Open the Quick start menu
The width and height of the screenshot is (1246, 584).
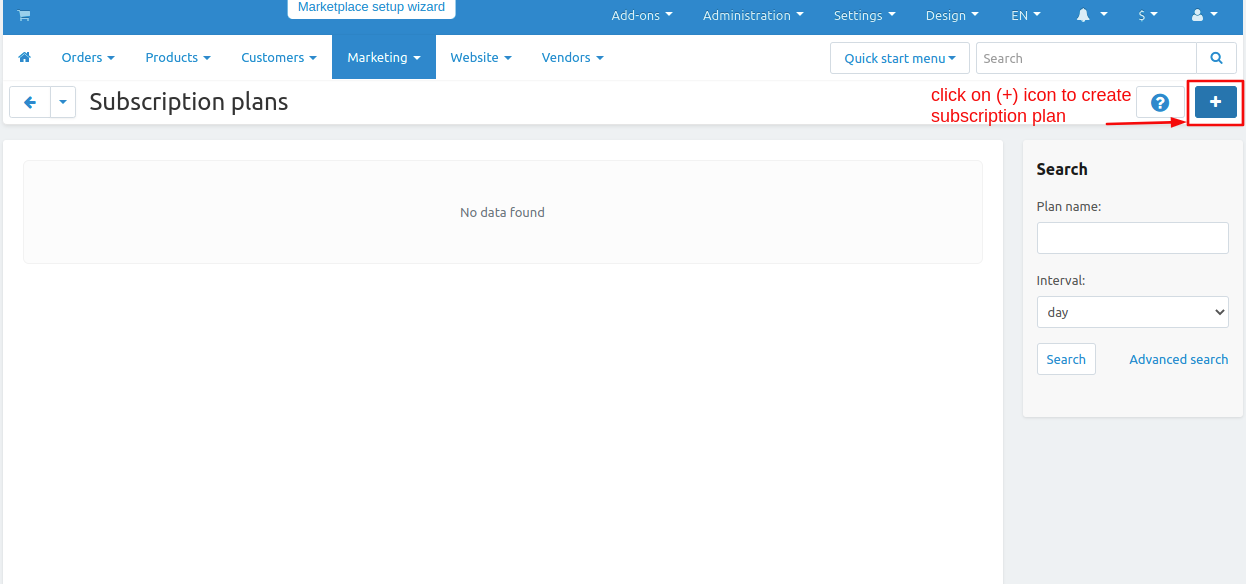tap(900, 58)
